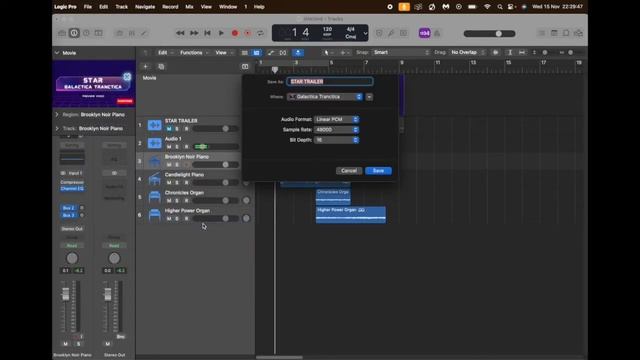The width and height of the screenshot is (640, 360).
Task: Open the Mix menu in menu bar
Action: click(x=189, y=7)
